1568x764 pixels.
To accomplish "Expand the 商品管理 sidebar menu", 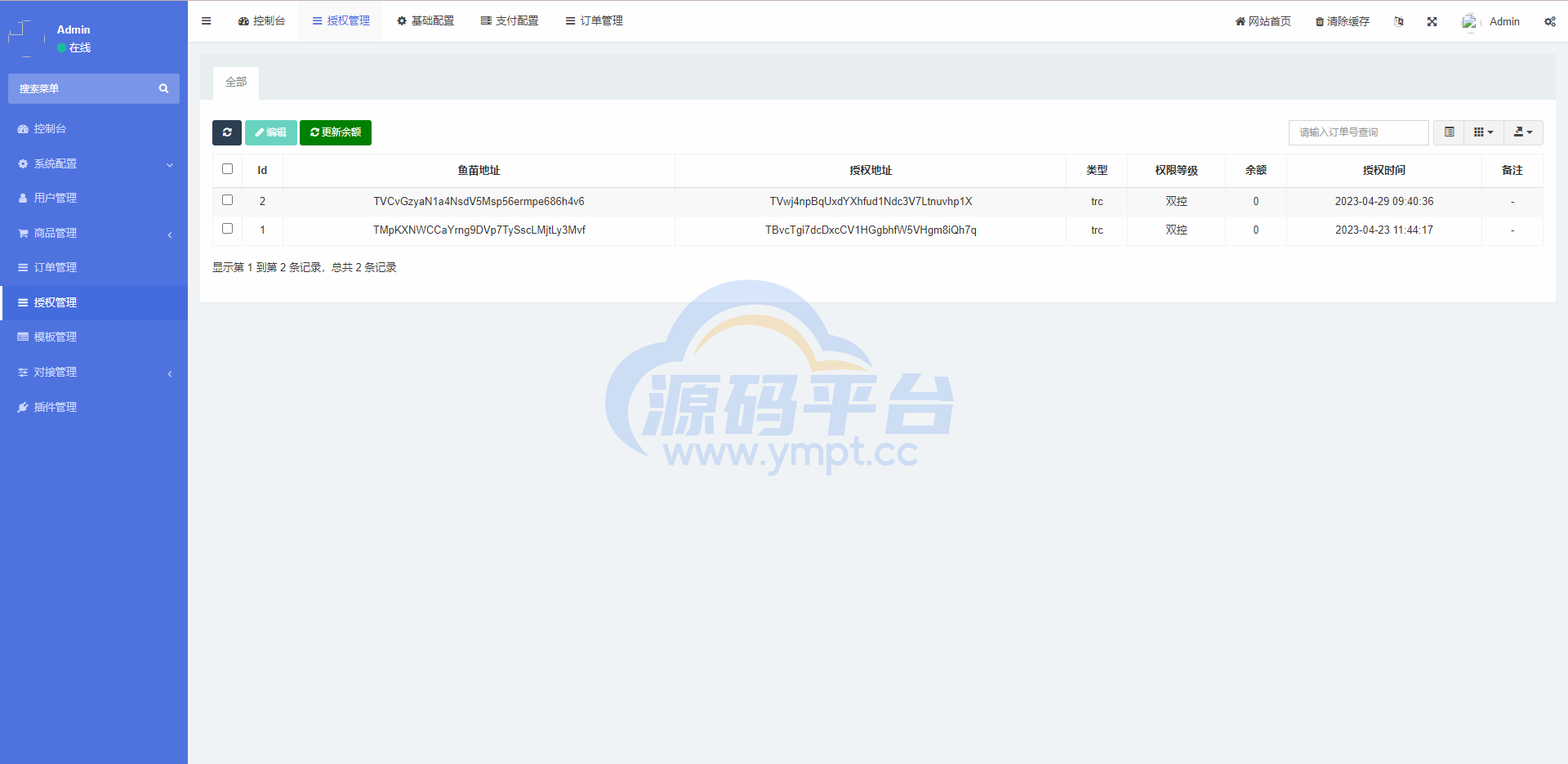I will coord(94,233).
